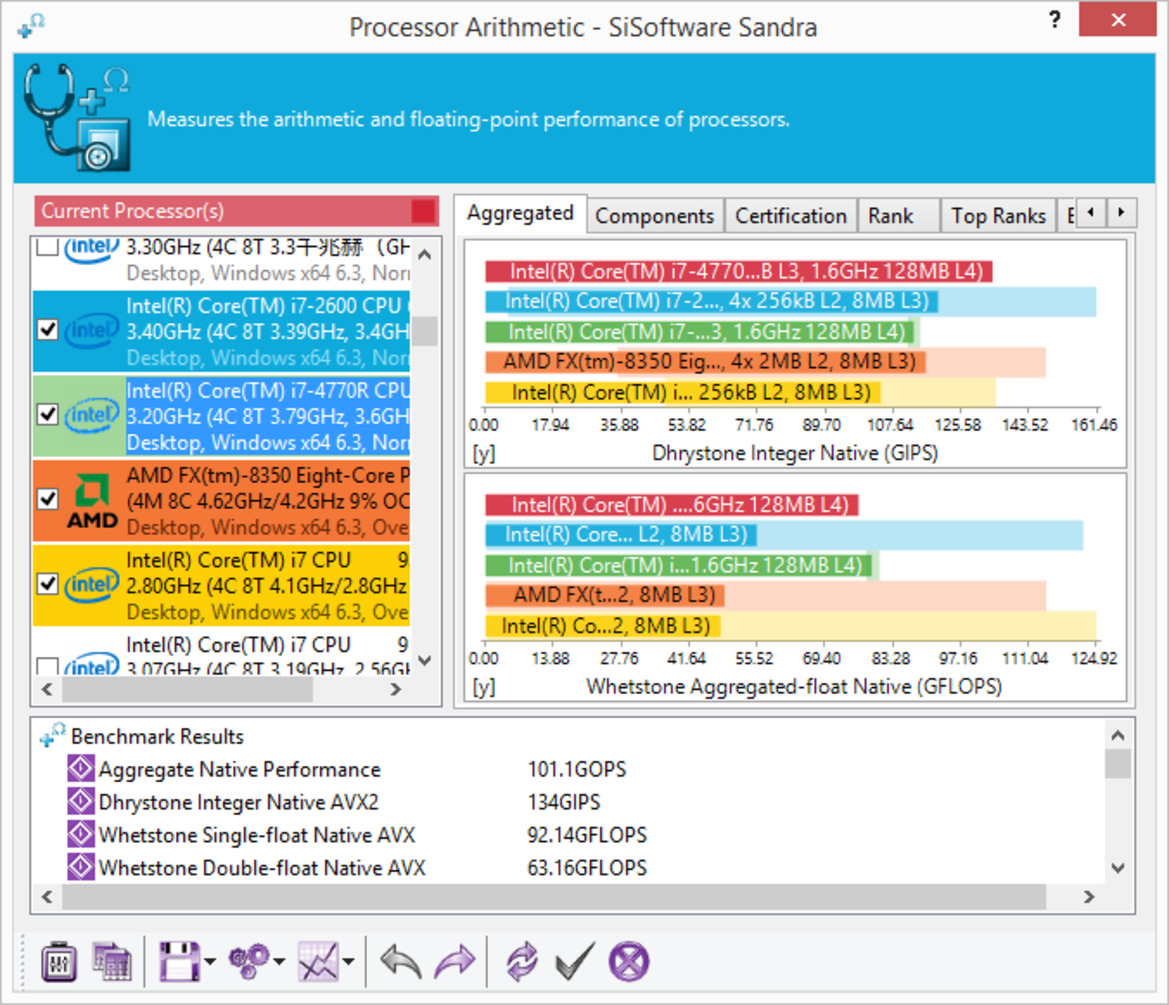Click the icon beside Whetstone Single-float Native AVX

point(81,834)
